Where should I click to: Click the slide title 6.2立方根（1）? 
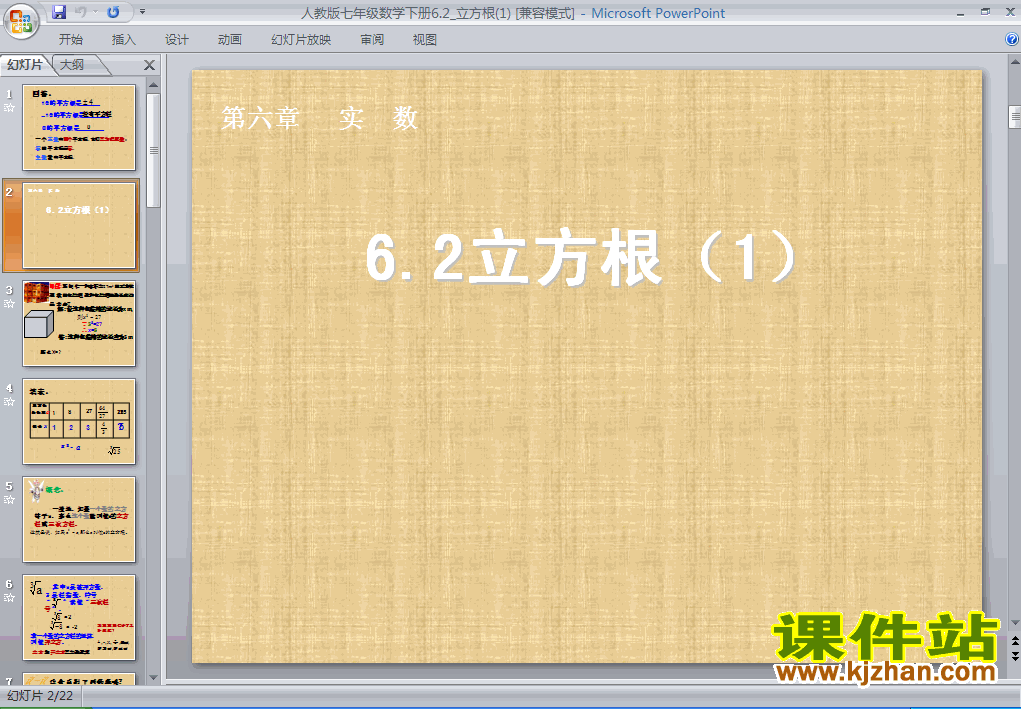(583, 258)
